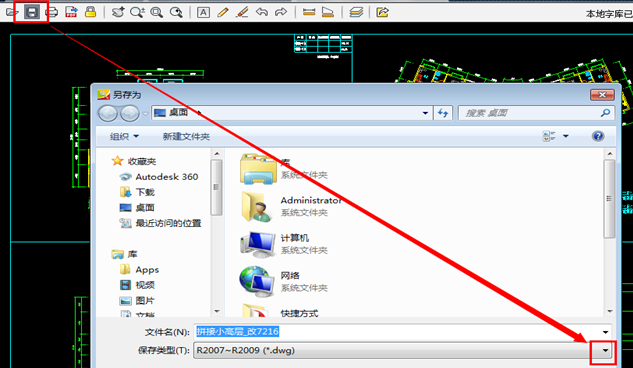Select the Pencil drawing tool

(222, 12)
